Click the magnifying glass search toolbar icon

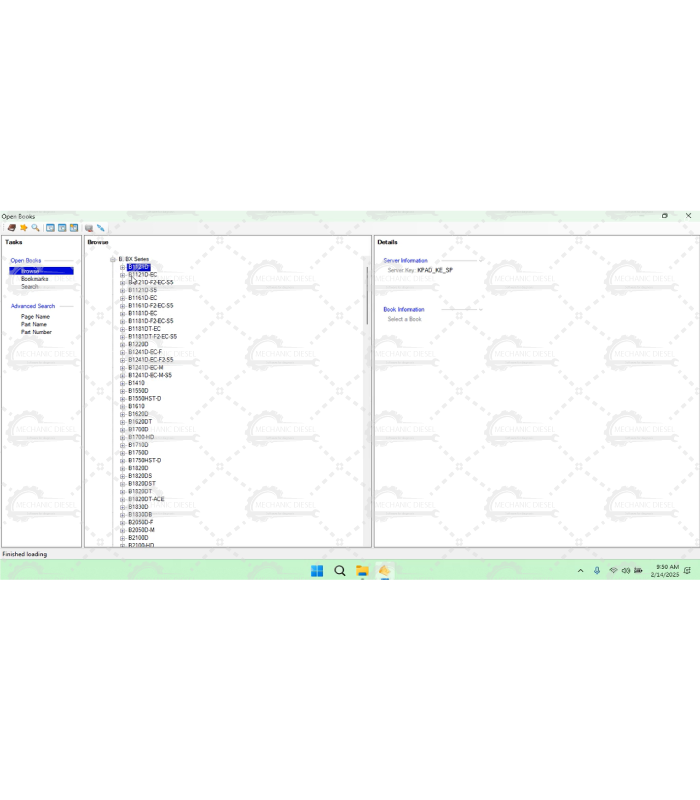35,228
